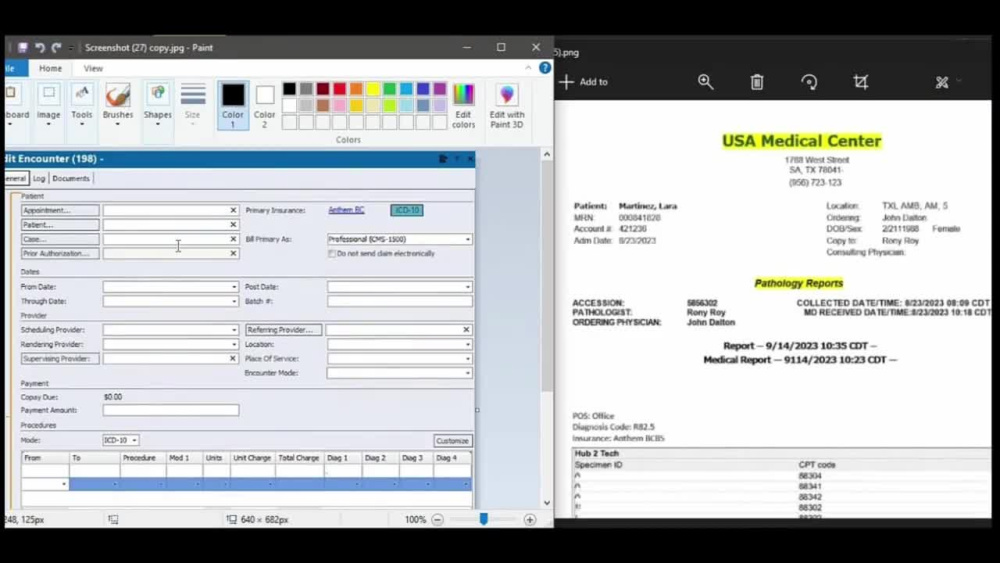Viewport: 1000px width, 563px height.
Task: Click the Supervising Provider button
Action: pos(60,358)
